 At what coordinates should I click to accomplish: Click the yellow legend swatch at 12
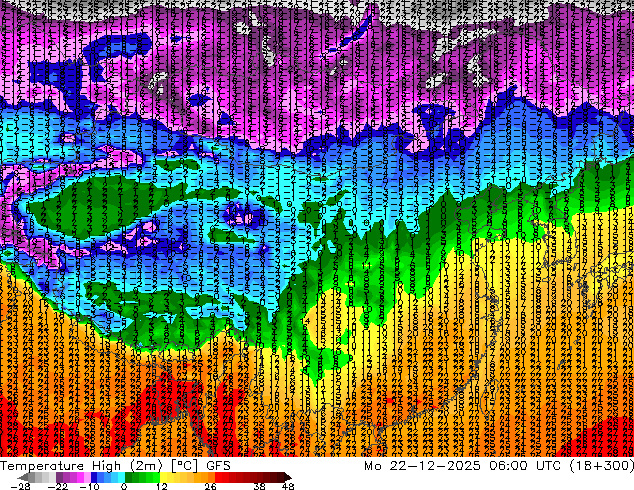point(163,477)
